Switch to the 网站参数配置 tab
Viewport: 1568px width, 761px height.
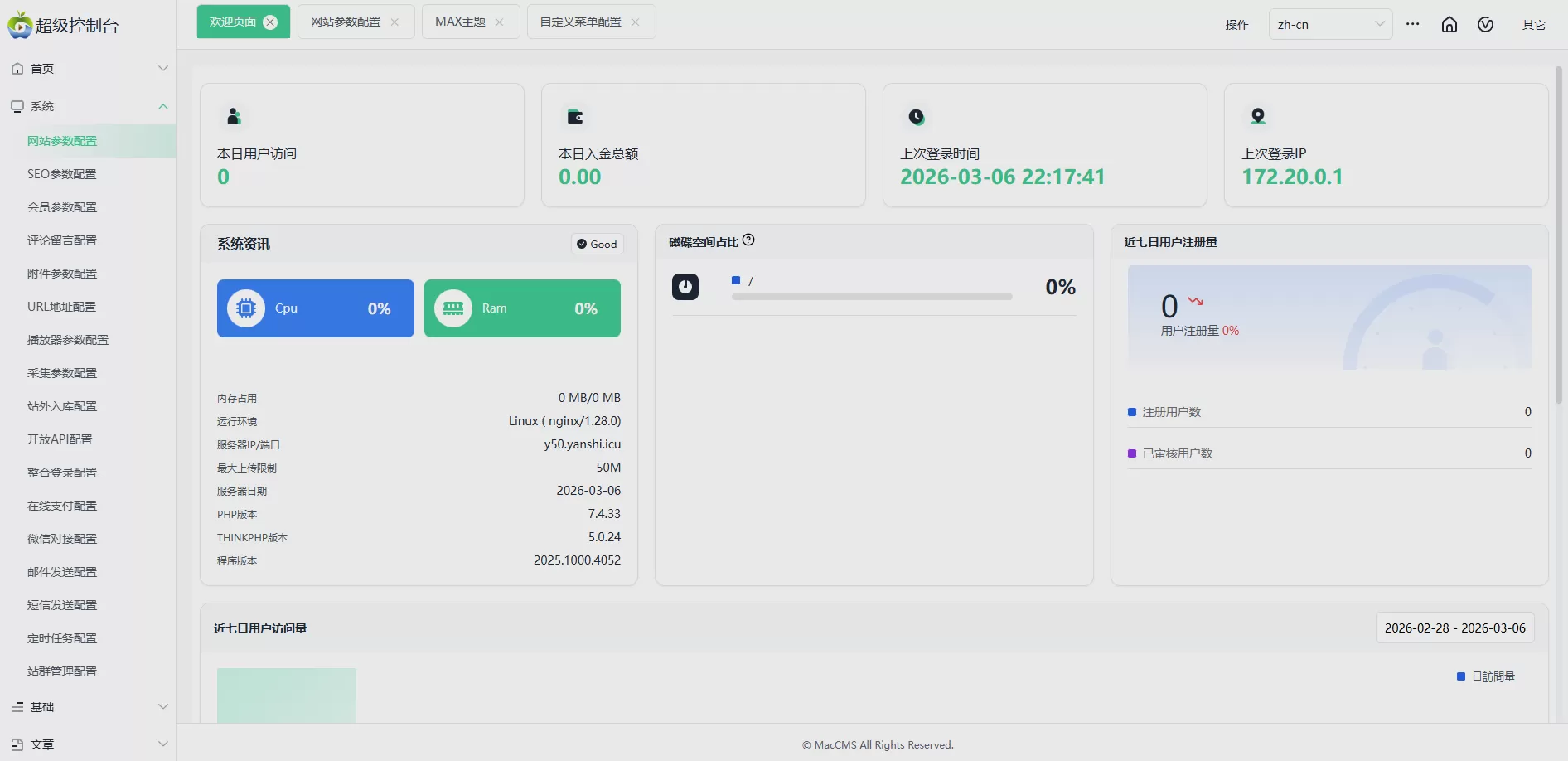click(346, 22)
